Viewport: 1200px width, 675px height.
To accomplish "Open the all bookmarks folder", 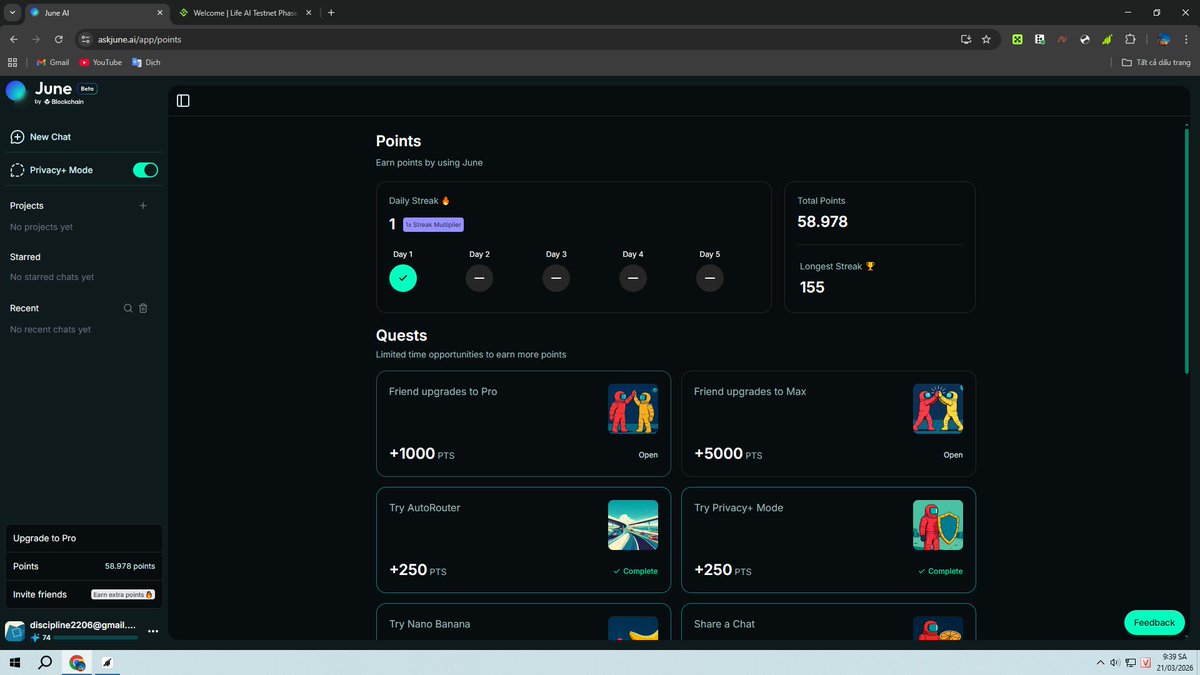I will [x=1156, y=62].
